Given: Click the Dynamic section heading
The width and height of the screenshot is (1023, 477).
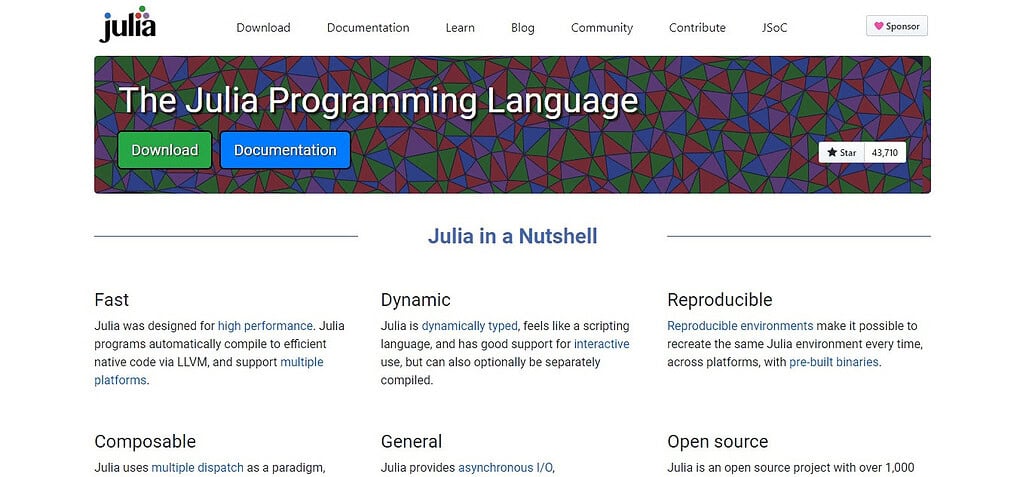Looking at the screenshot, I should point(416,300).
